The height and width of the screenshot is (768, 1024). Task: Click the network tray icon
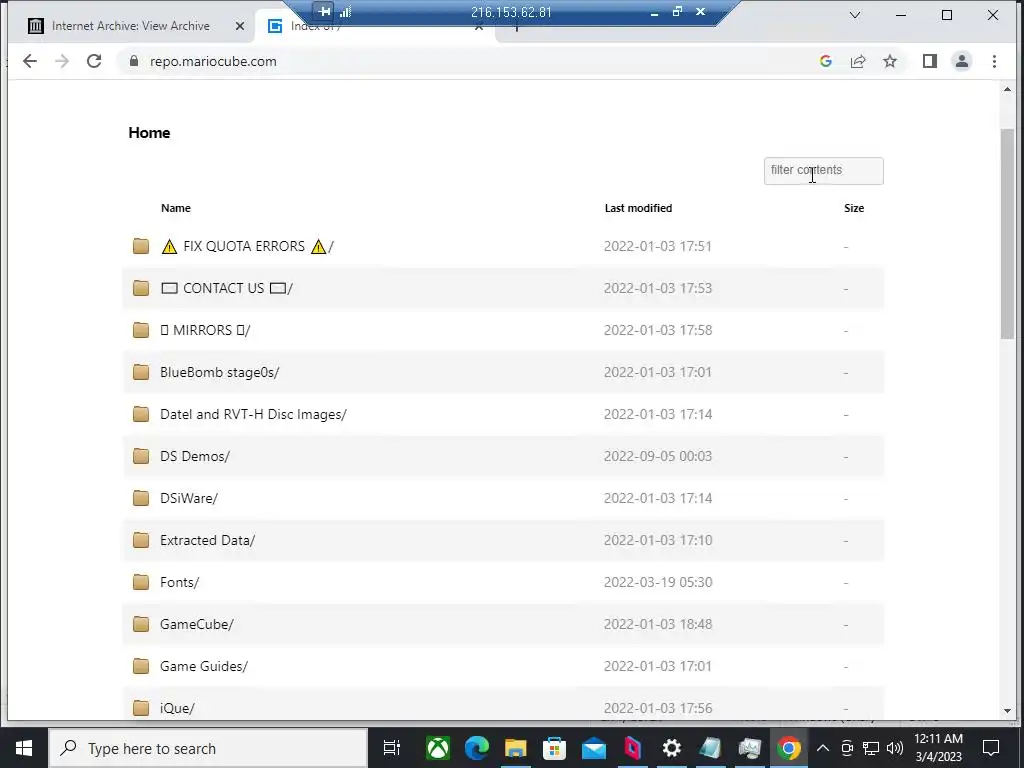871,748
